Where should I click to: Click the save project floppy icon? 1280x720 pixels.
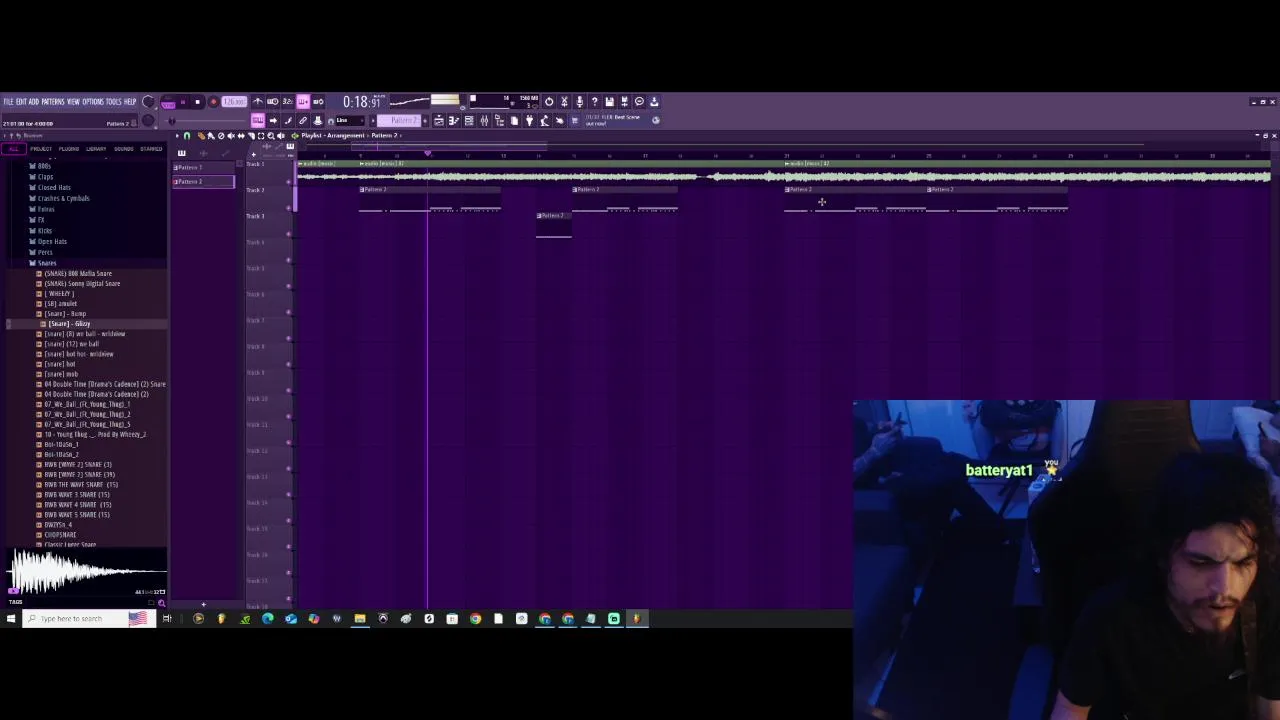click(609, 101)
